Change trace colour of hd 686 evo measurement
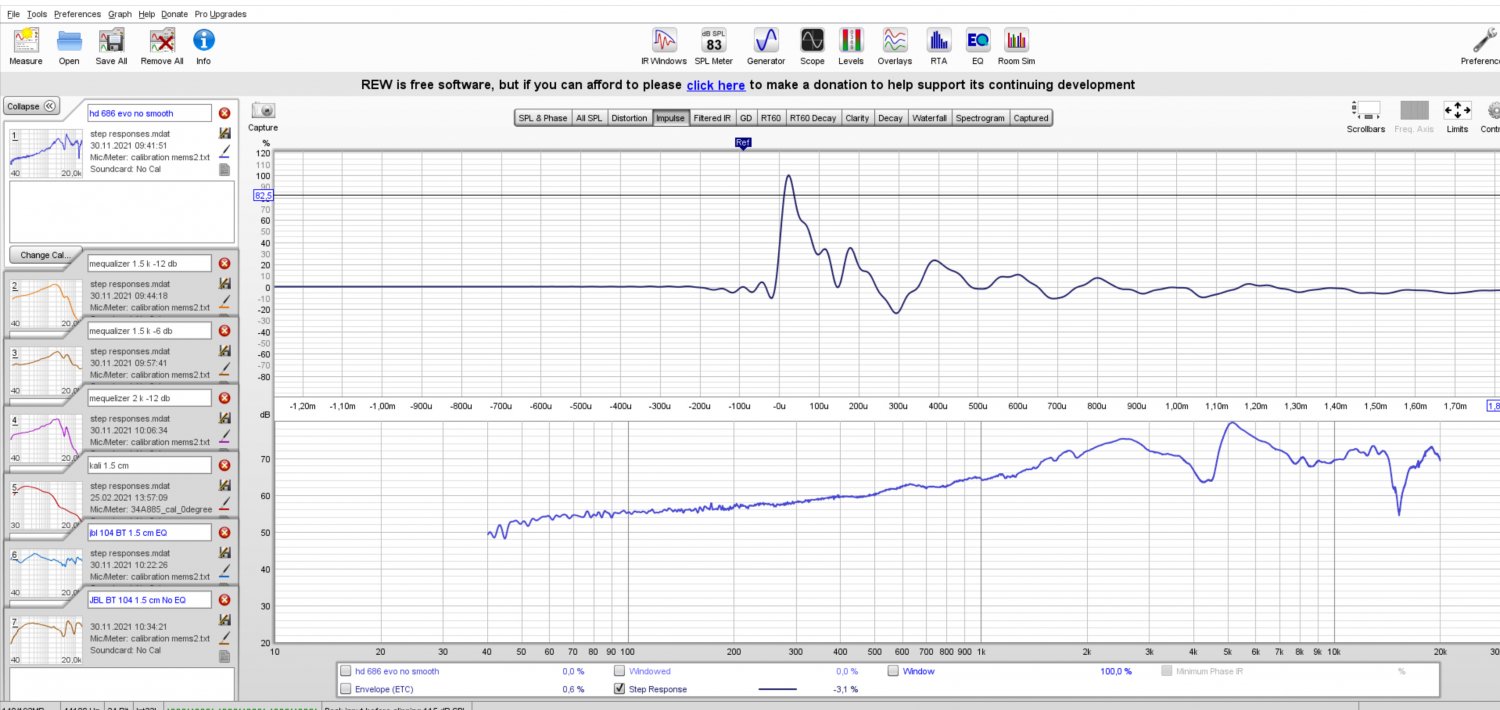The image size is (1500, 710). pyautogui.click(x=225, y=151)
